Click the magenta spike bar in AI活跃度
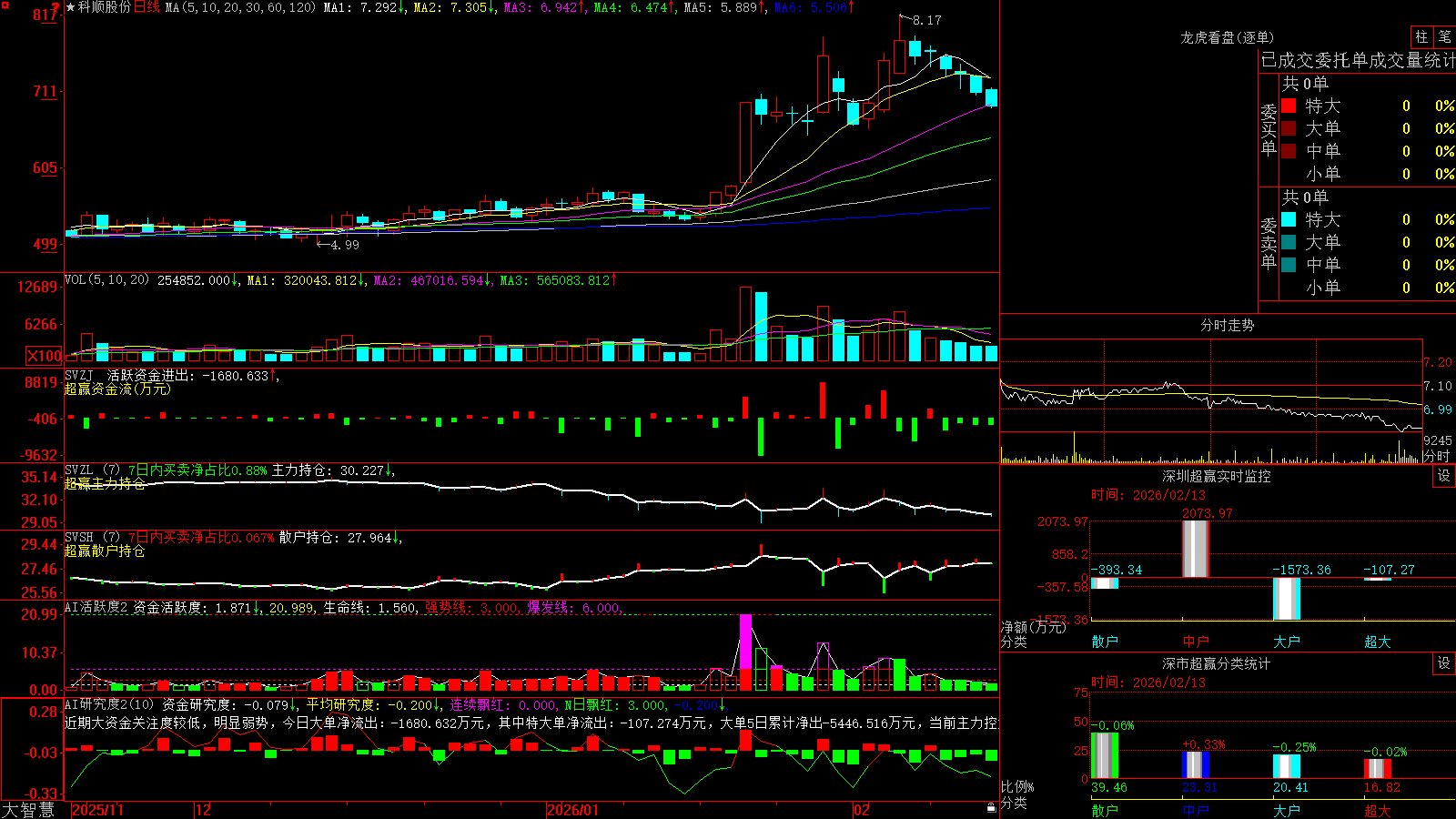The height and width of the screenshot is (819, 1456). pos(746,642)
